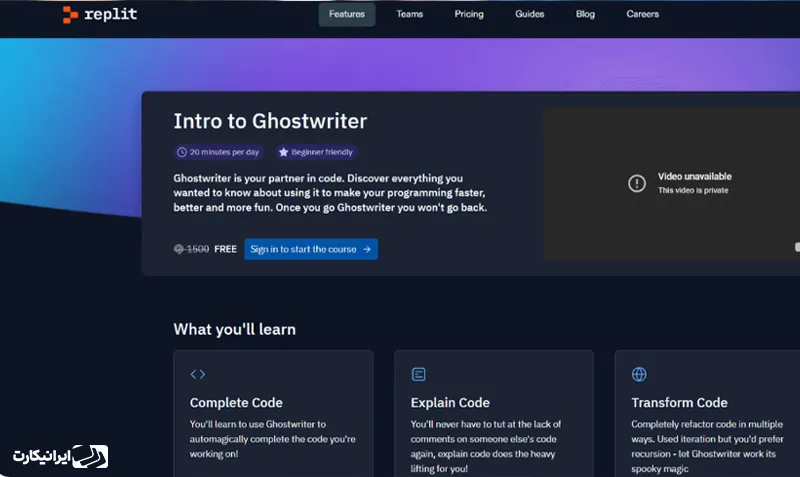This screenshot has width=800, height=477.
Task: Select Guides in the navigation
Action: click(x=530, y=14)
